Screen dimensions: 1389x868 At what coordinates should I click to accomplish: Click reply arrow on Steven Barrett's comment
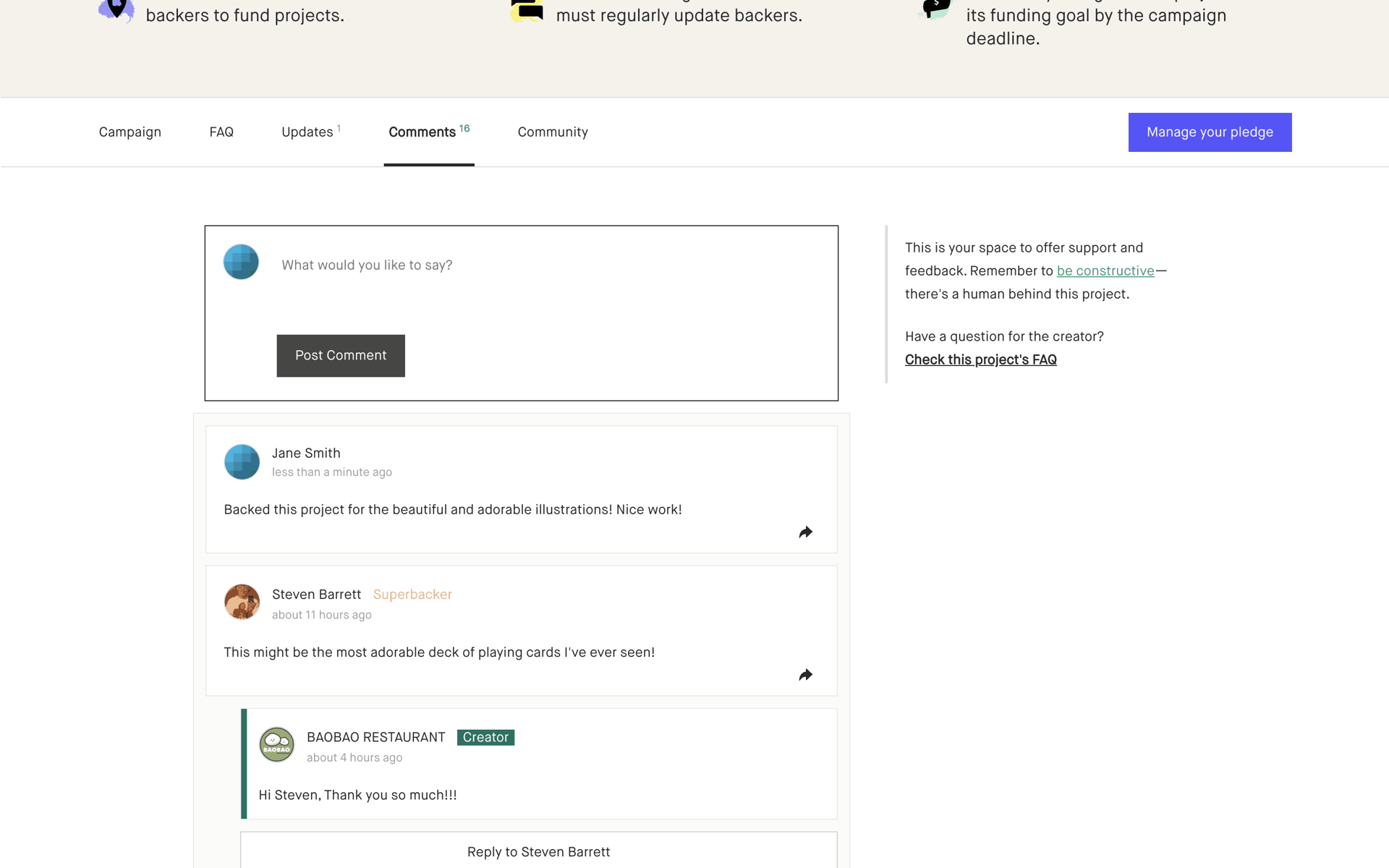805,675
